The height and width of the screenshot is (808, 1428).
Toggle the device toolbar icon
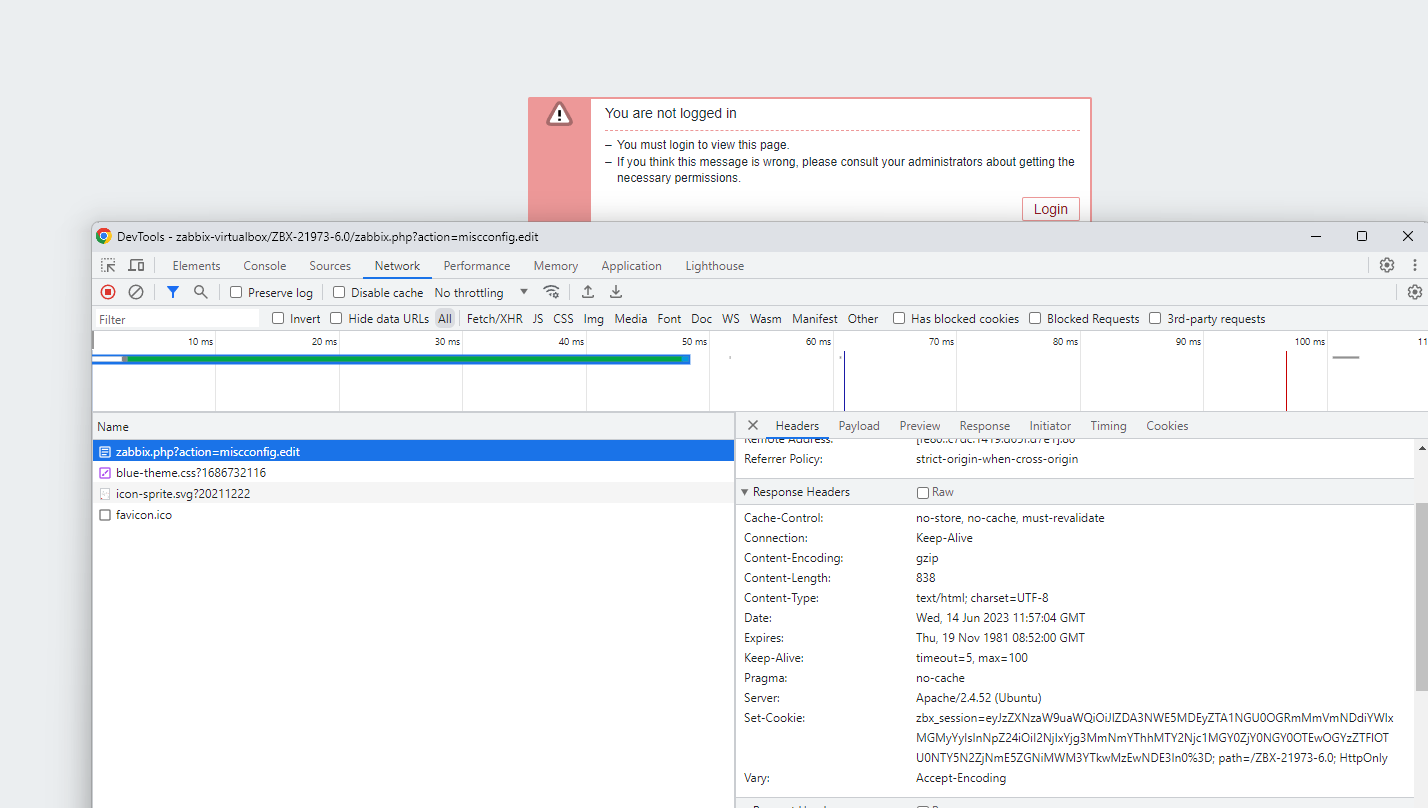(x=136, y=265)
